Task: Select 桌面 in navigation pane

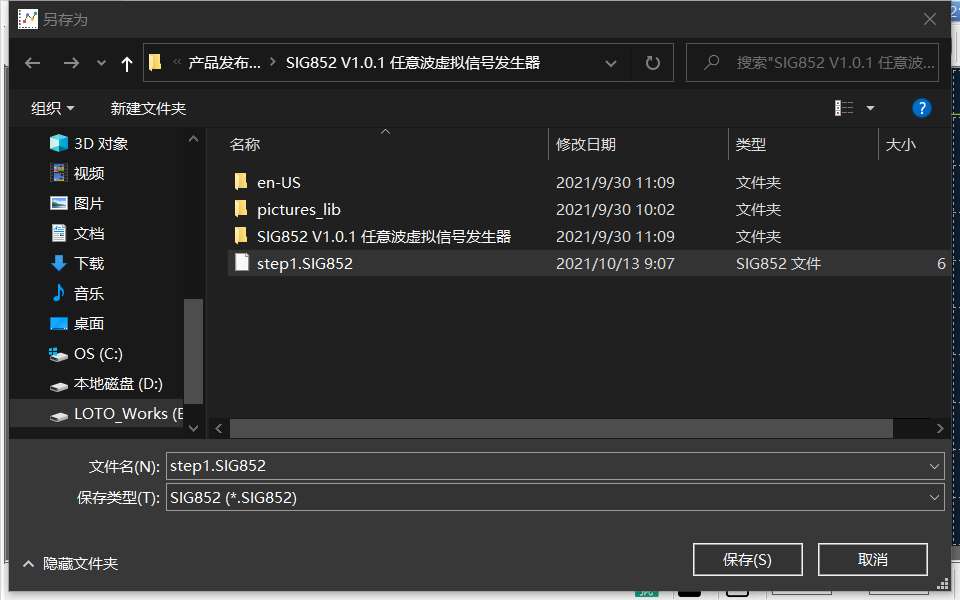Action: point(77,323)
